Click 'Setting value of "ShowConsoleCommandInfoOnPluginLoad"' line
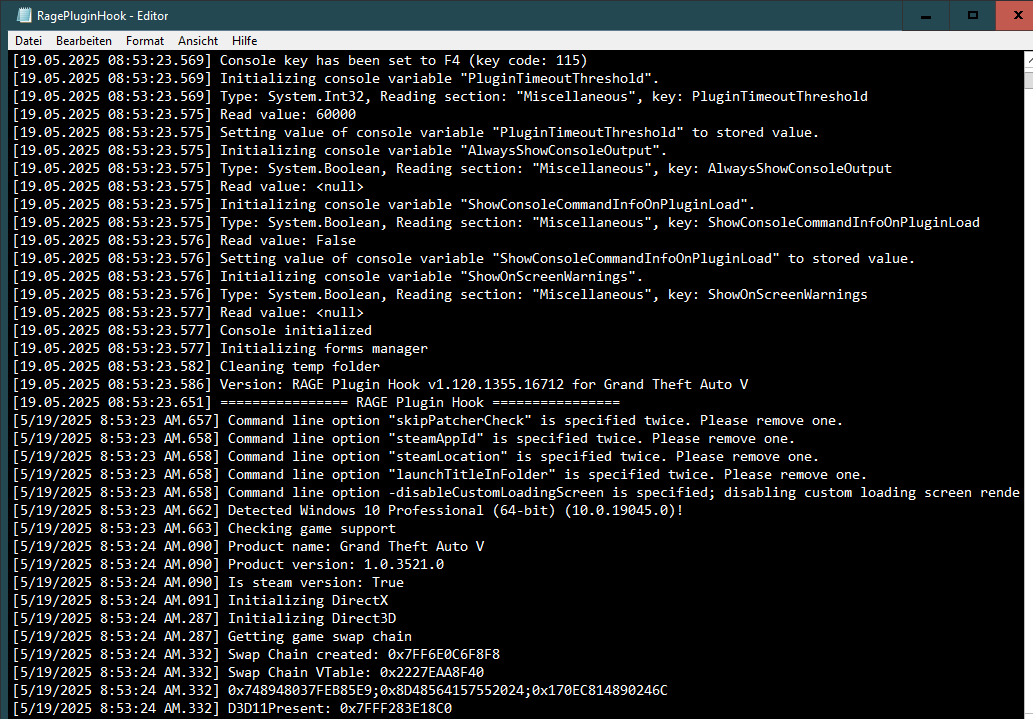This screenshot has width=1033, height=719. (x=464, y=259)
